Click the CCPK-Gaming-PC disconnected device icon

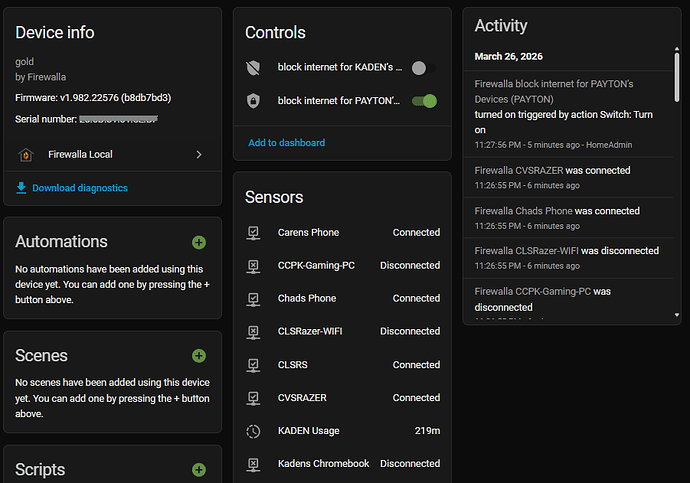(253, 265)
